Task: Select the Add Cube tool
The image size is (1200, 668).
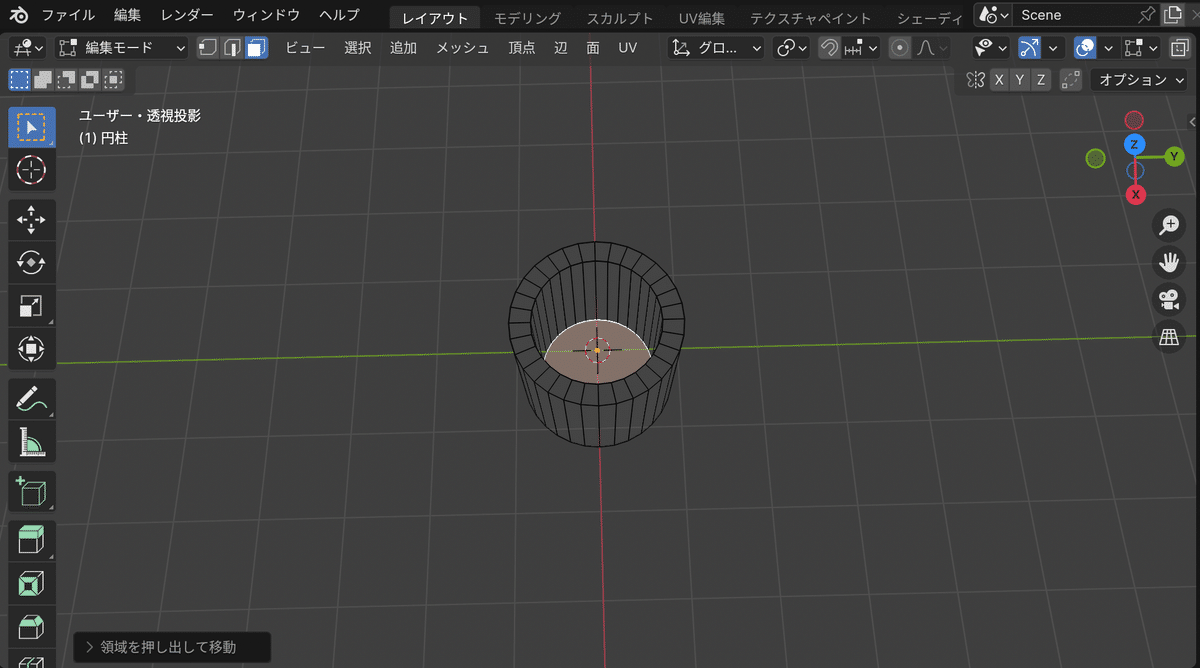Action: 32,490
